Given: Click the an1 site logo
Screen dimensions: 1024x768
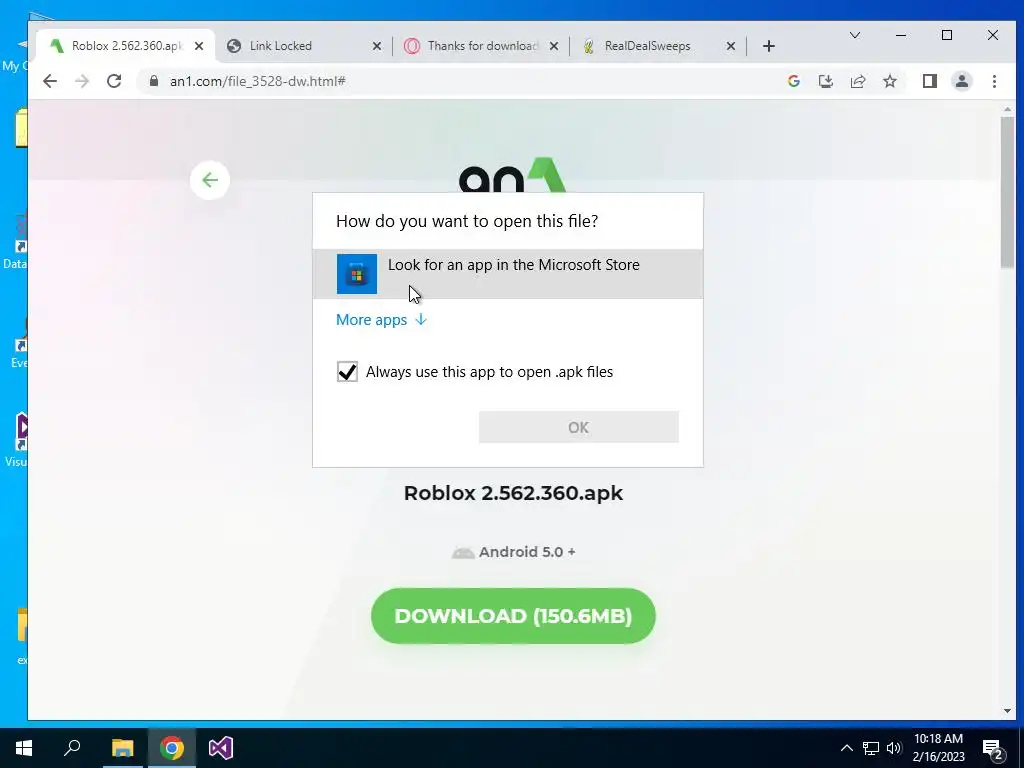Looking at the screenshot, I should 512,175.
